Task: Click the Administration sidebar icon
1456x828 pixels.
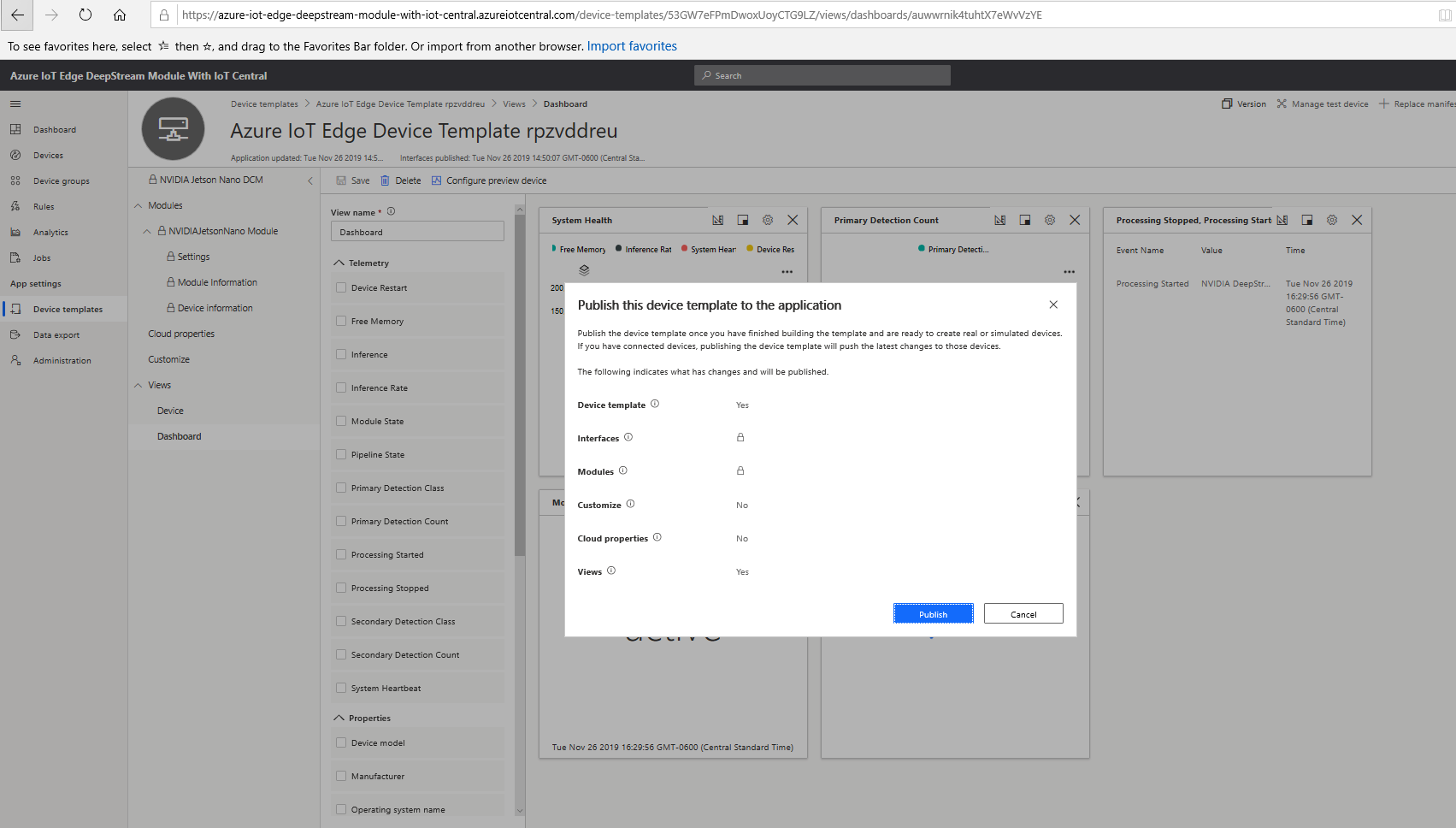Action: point(15,360)
